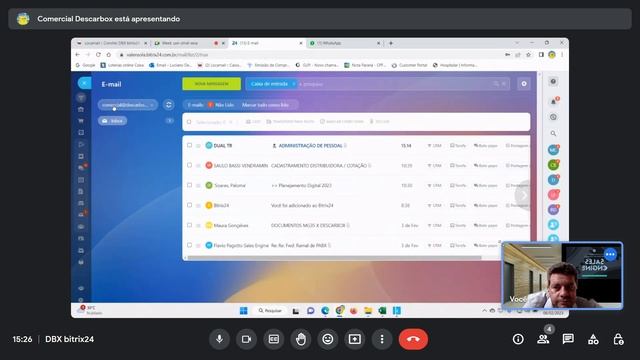
Task: Open more options three-dot menu
Action: [x=382, y=339]
